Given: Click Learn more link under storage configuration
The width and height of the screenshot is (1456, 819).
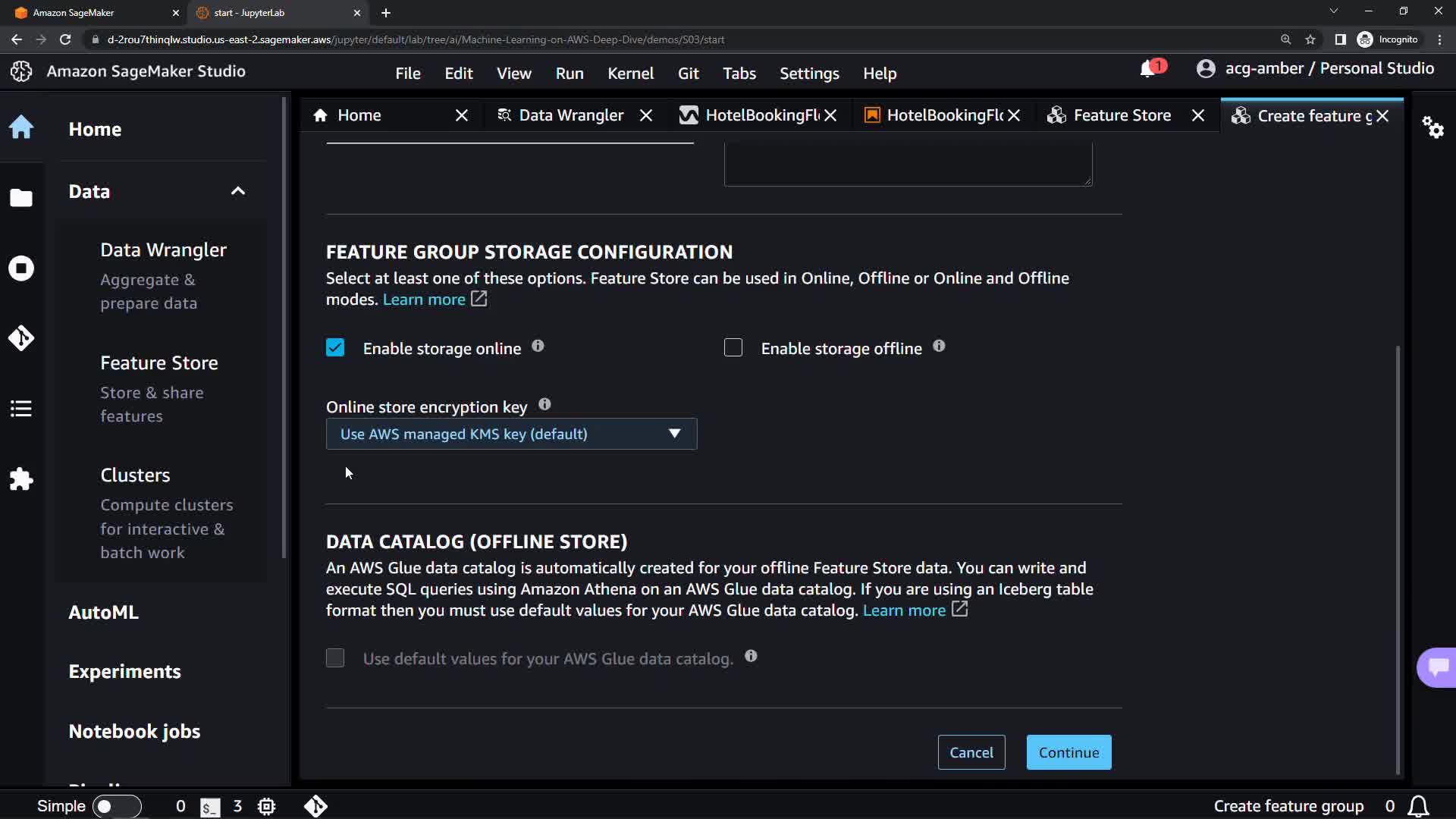Looking at the screenshot, I should 424,300.
